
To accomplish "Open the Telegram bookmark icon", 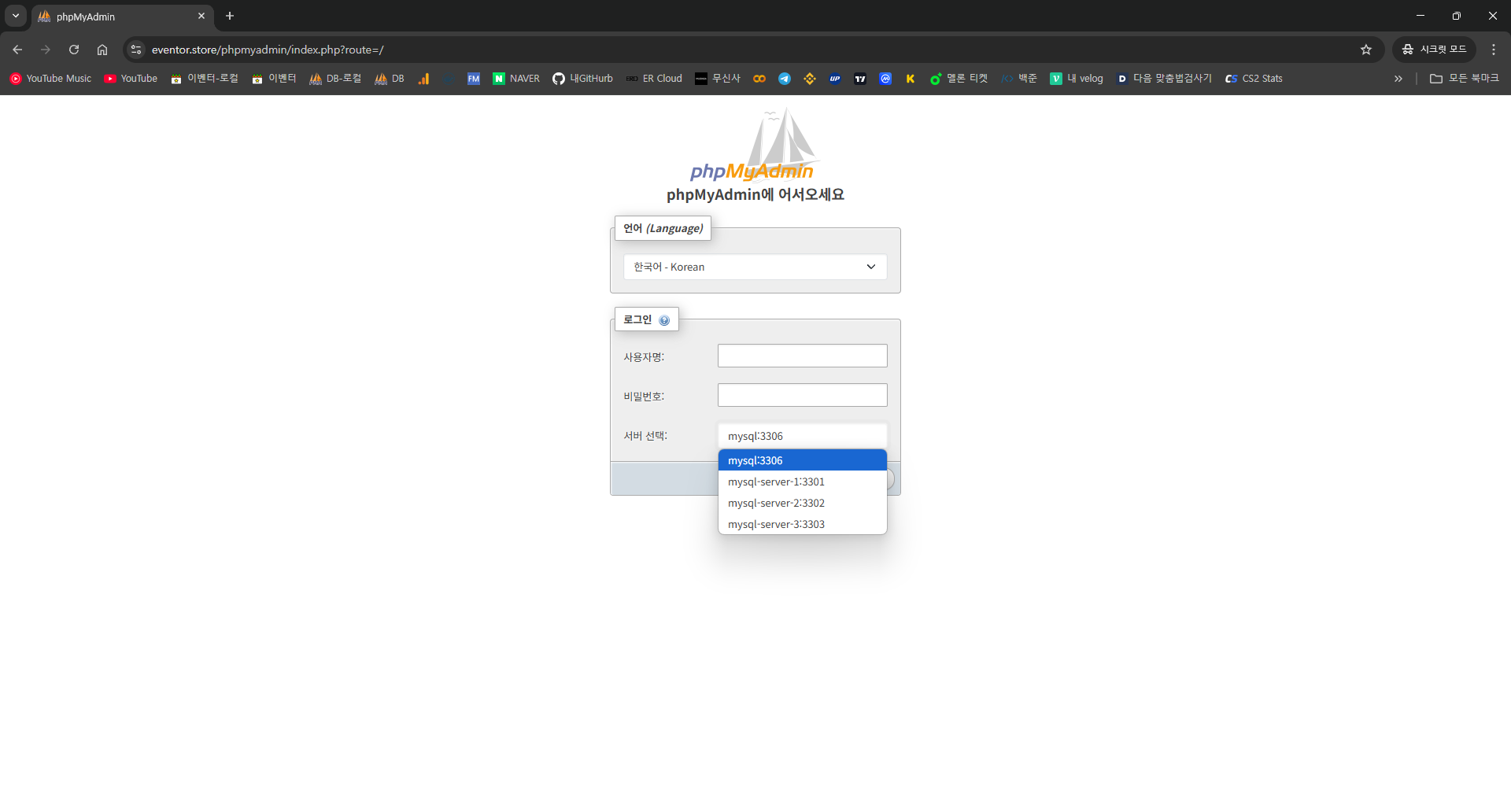I will coord(785,79).
